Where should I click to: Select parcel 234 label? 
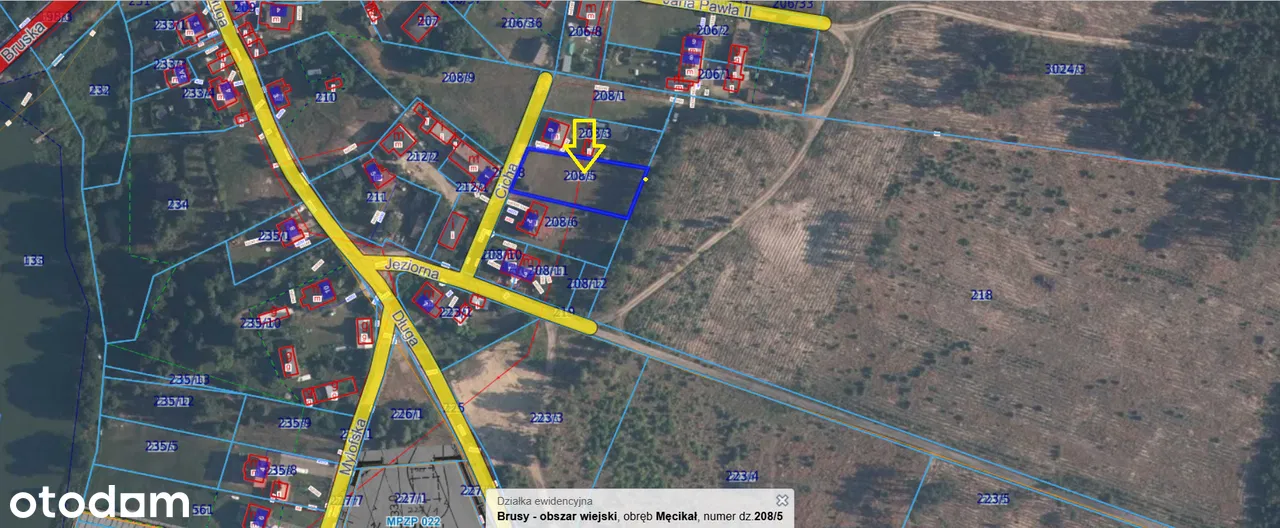click(177, 205)
